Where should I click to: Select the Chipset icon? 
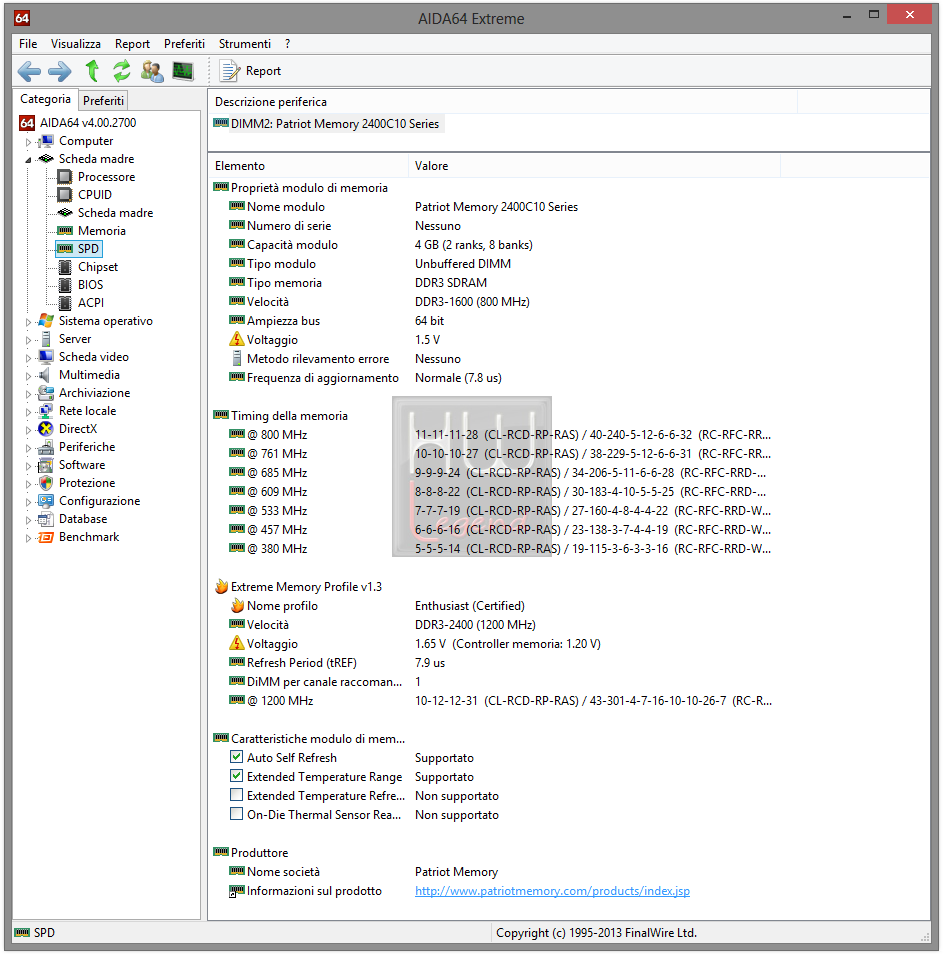(x=65, y=267)
